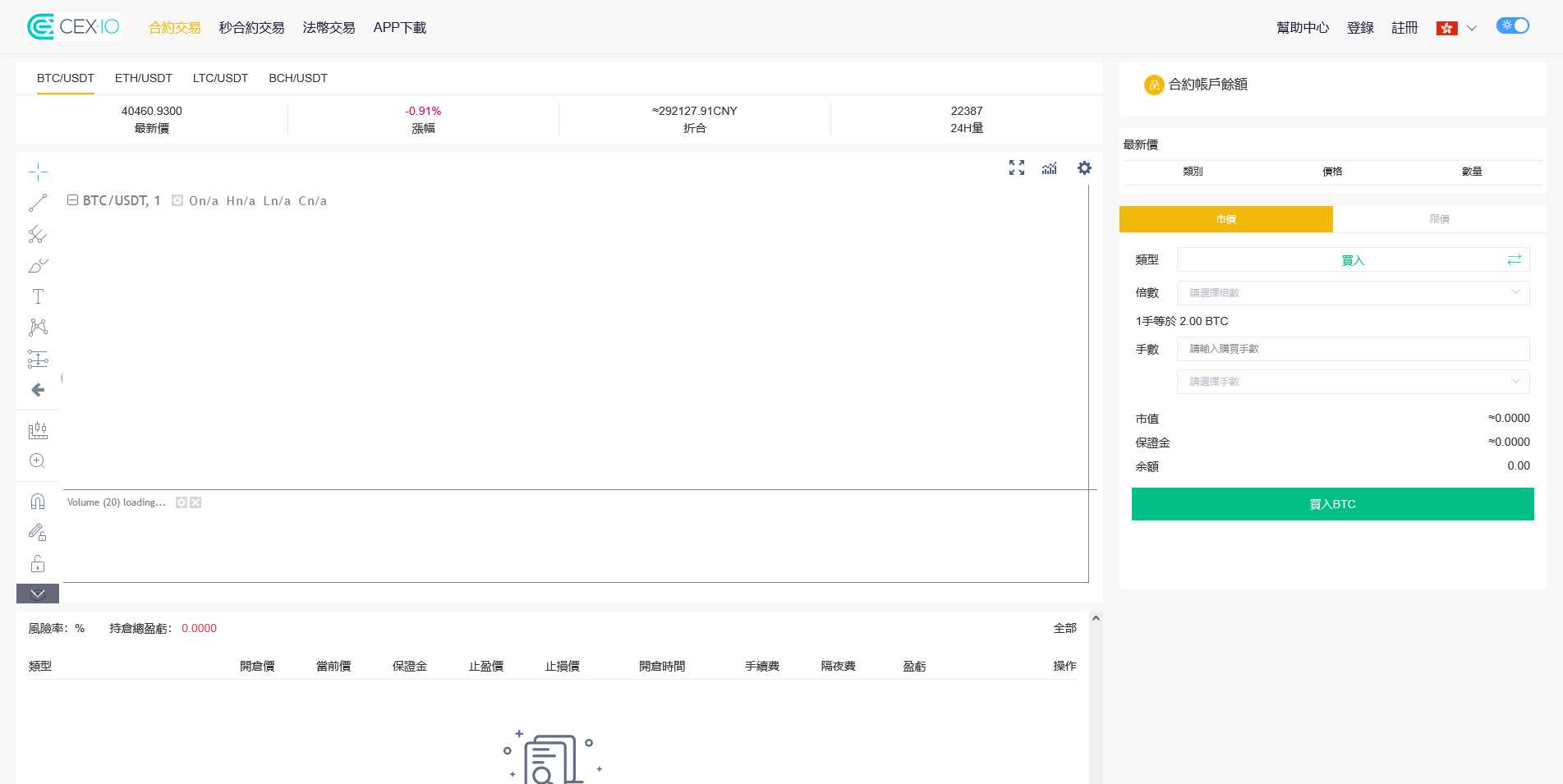Open Volume indicator settings icon
This screenshot has width=1563, height=784.
click(182, 502)
